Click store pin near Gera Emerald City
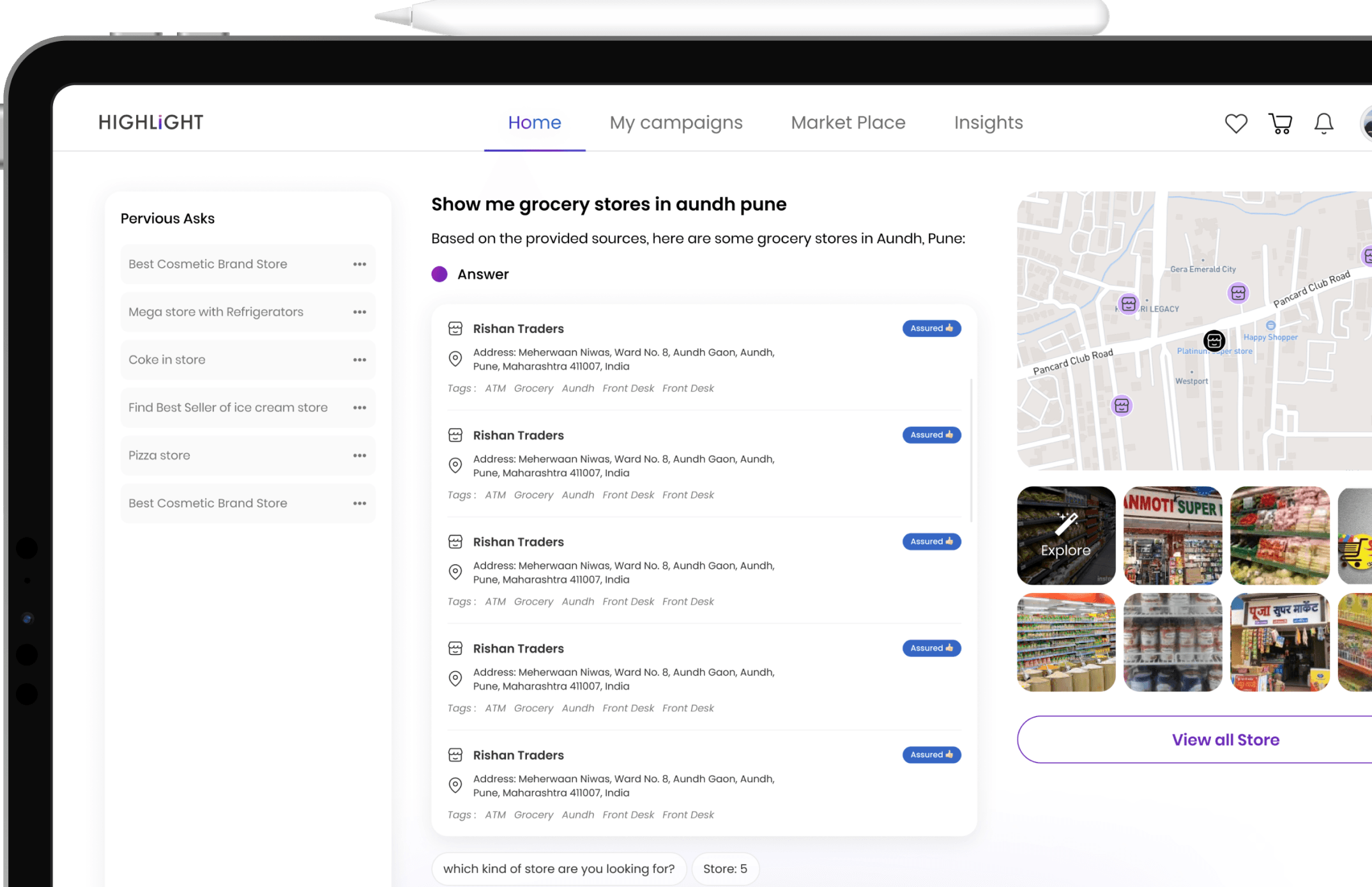The height and width of the screenshot is (887, 1372). pos(1238,293)
